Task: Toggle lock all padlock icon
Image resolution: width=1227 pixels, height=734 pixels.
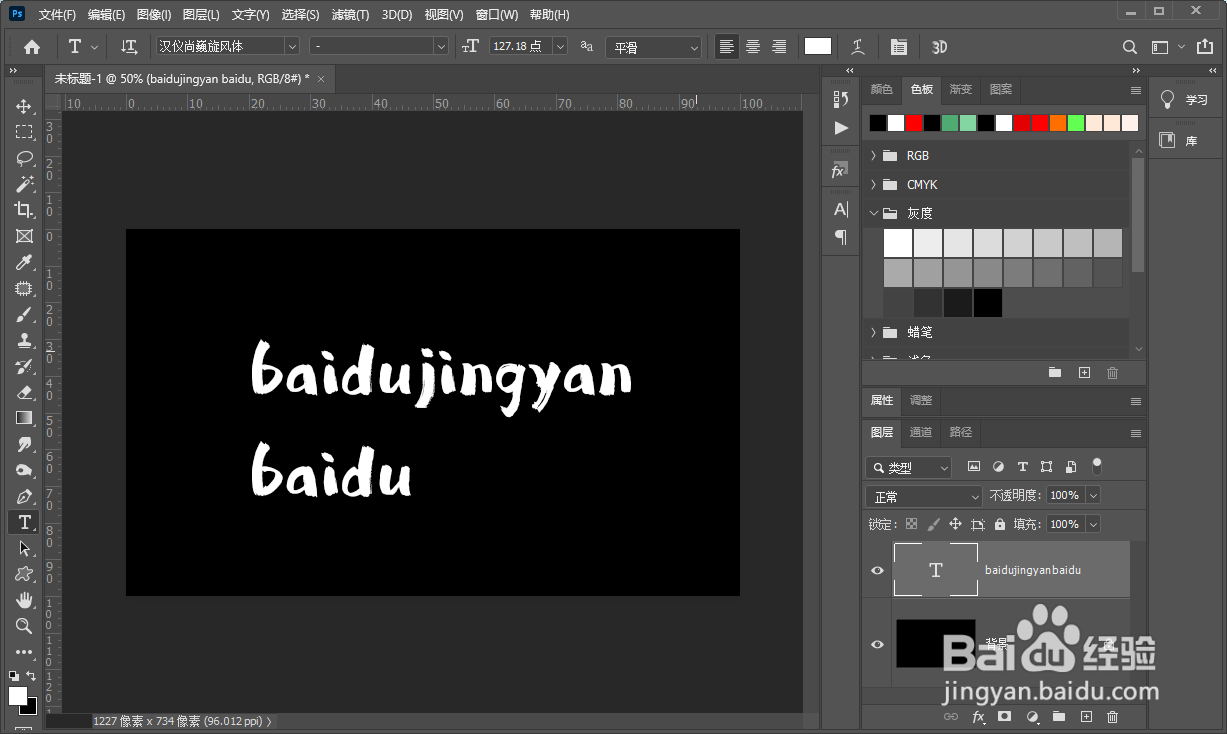Action: tap(999, 524)
